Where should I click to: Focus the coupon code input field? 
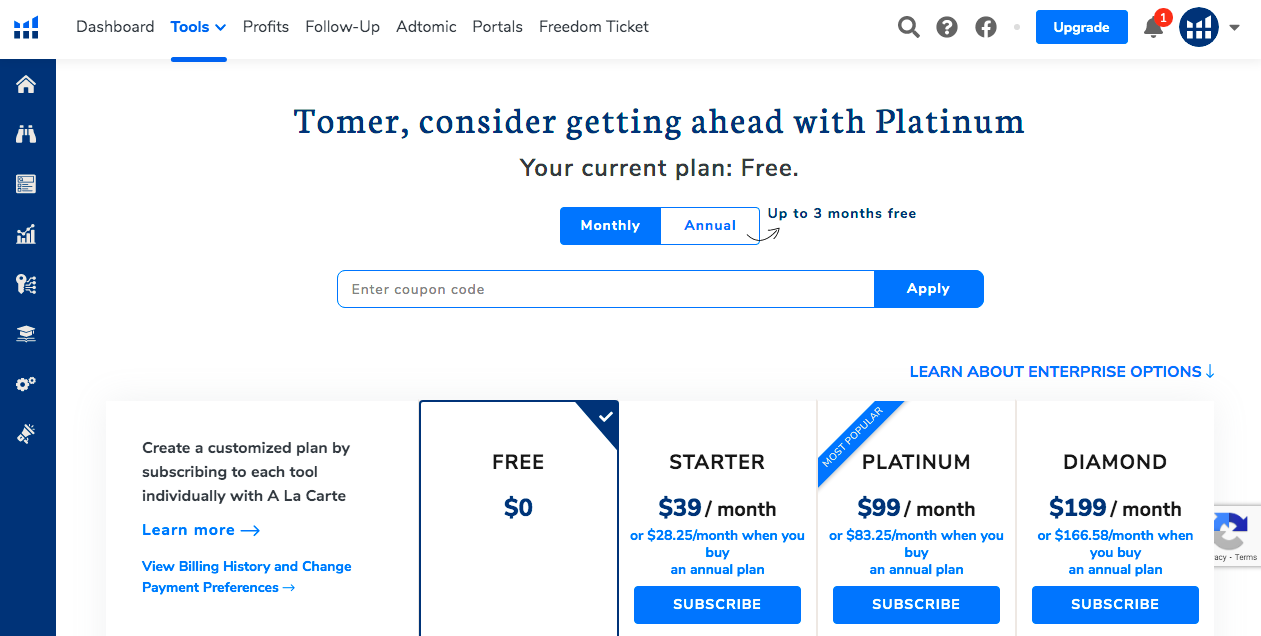tap(605, 289)
